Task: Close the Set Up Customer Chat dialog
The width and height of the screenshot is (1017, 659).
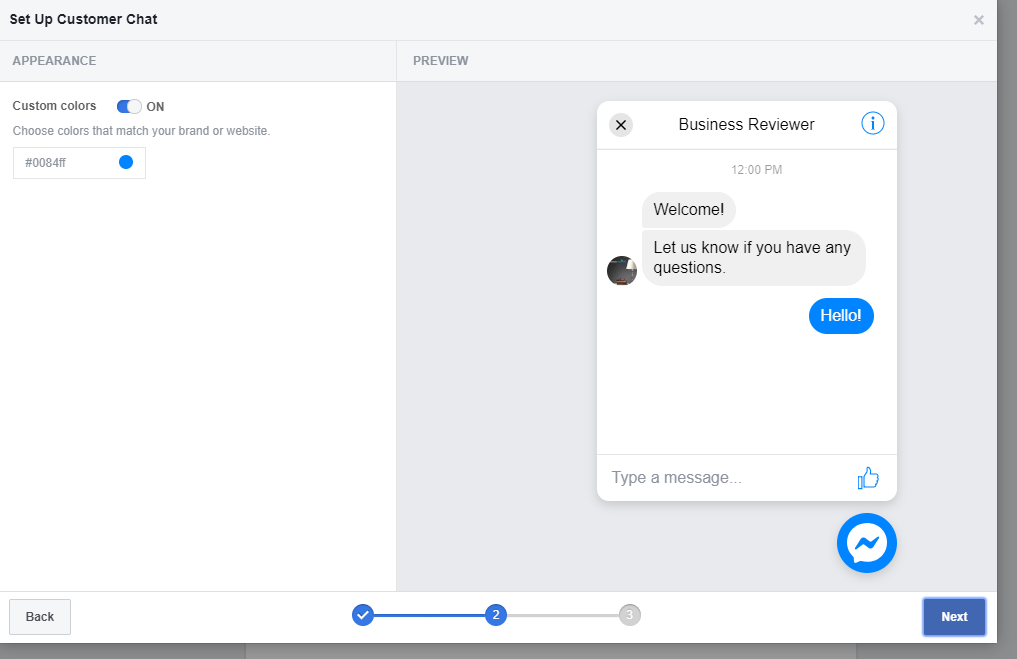Action: 978,20
